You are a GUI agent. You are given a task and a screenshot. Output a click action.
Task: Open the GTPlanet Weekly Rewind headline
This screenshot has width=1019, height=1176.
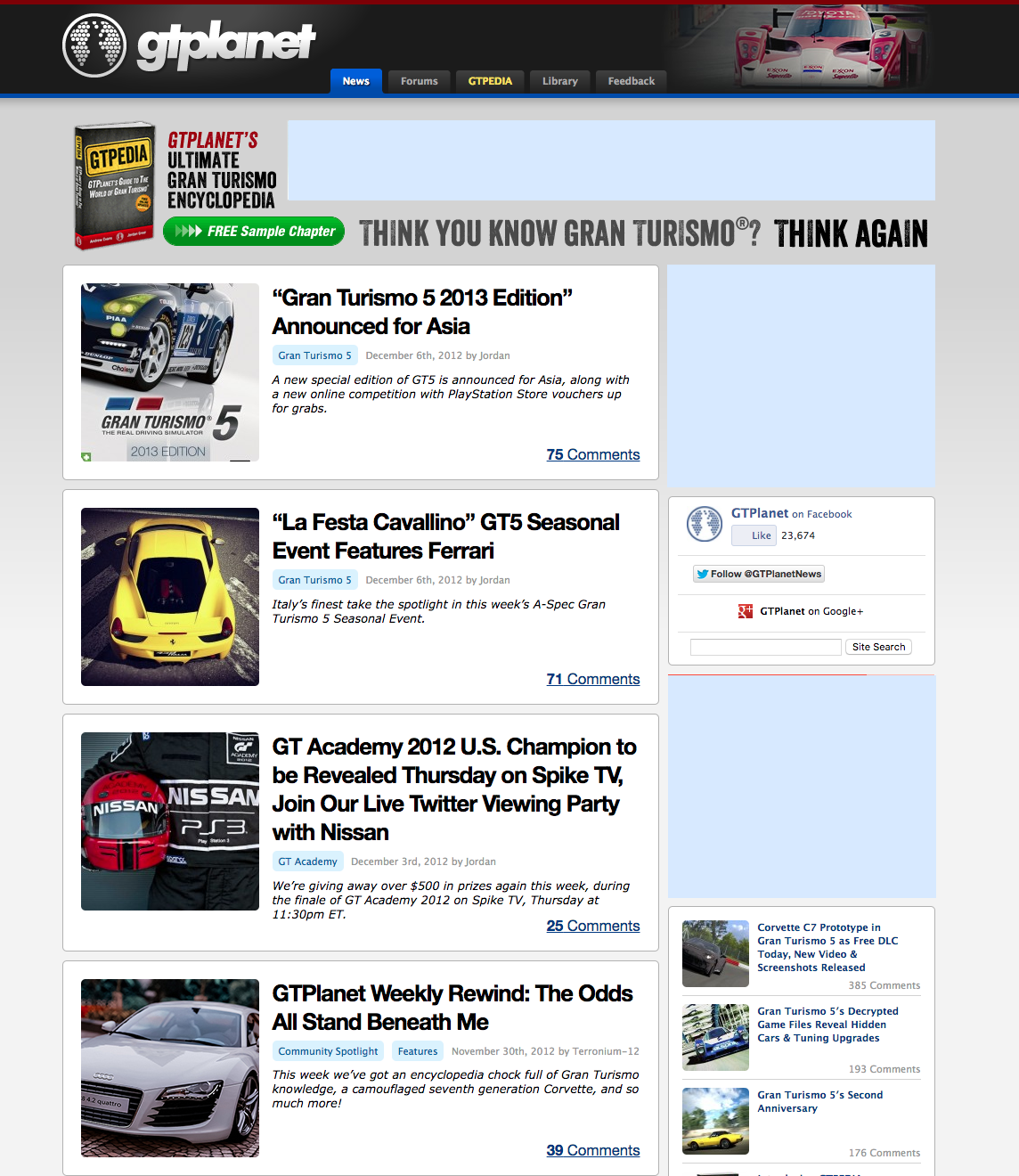coord(452,1008)
